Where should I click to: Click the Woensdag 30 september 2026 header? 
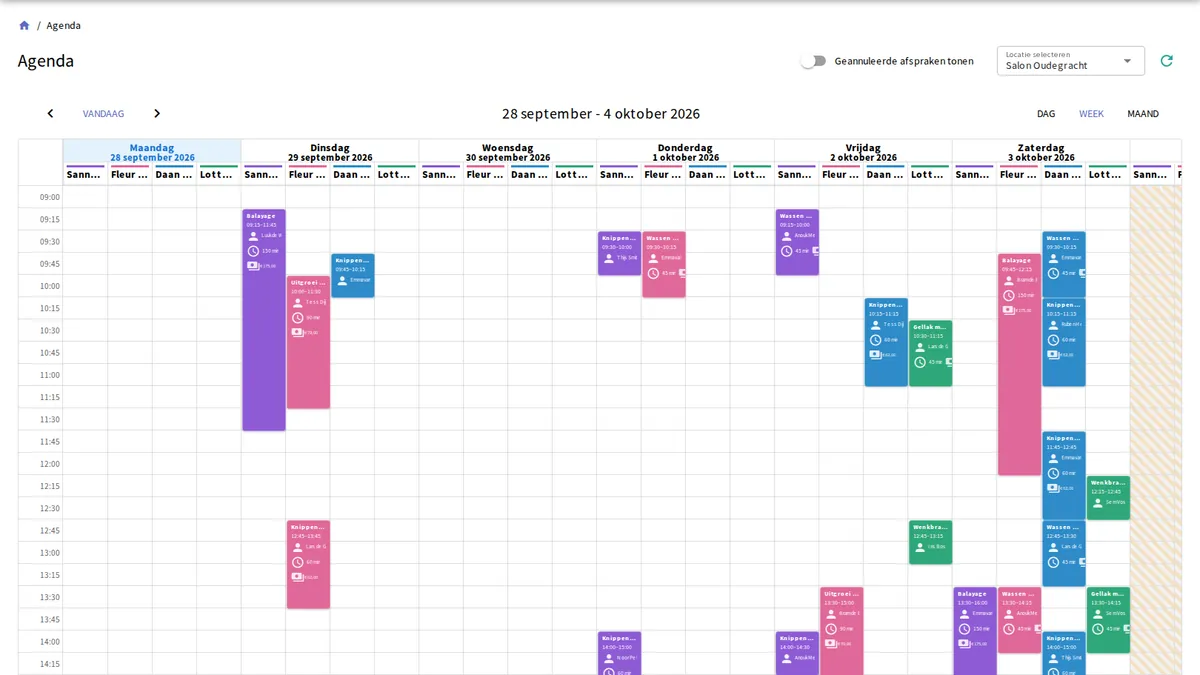tap(508, 152)
